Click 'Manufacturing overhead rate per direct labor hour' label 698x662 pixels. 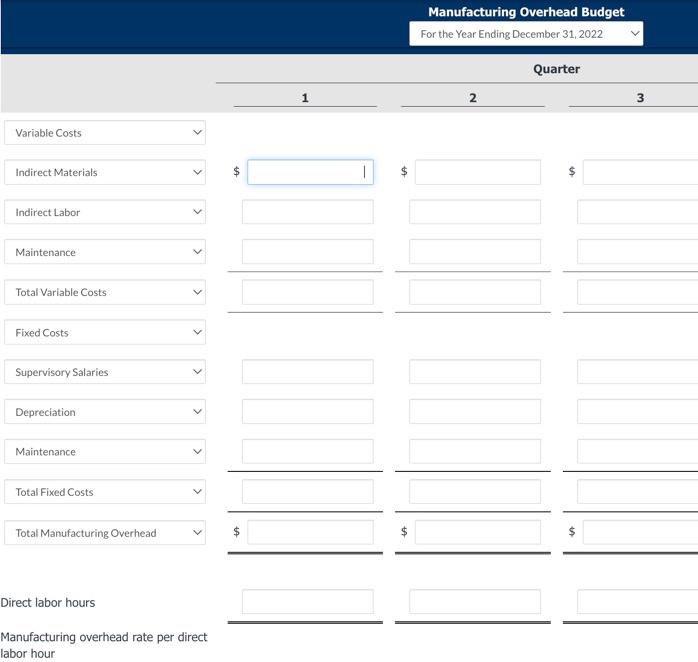[x=104, y=645]
